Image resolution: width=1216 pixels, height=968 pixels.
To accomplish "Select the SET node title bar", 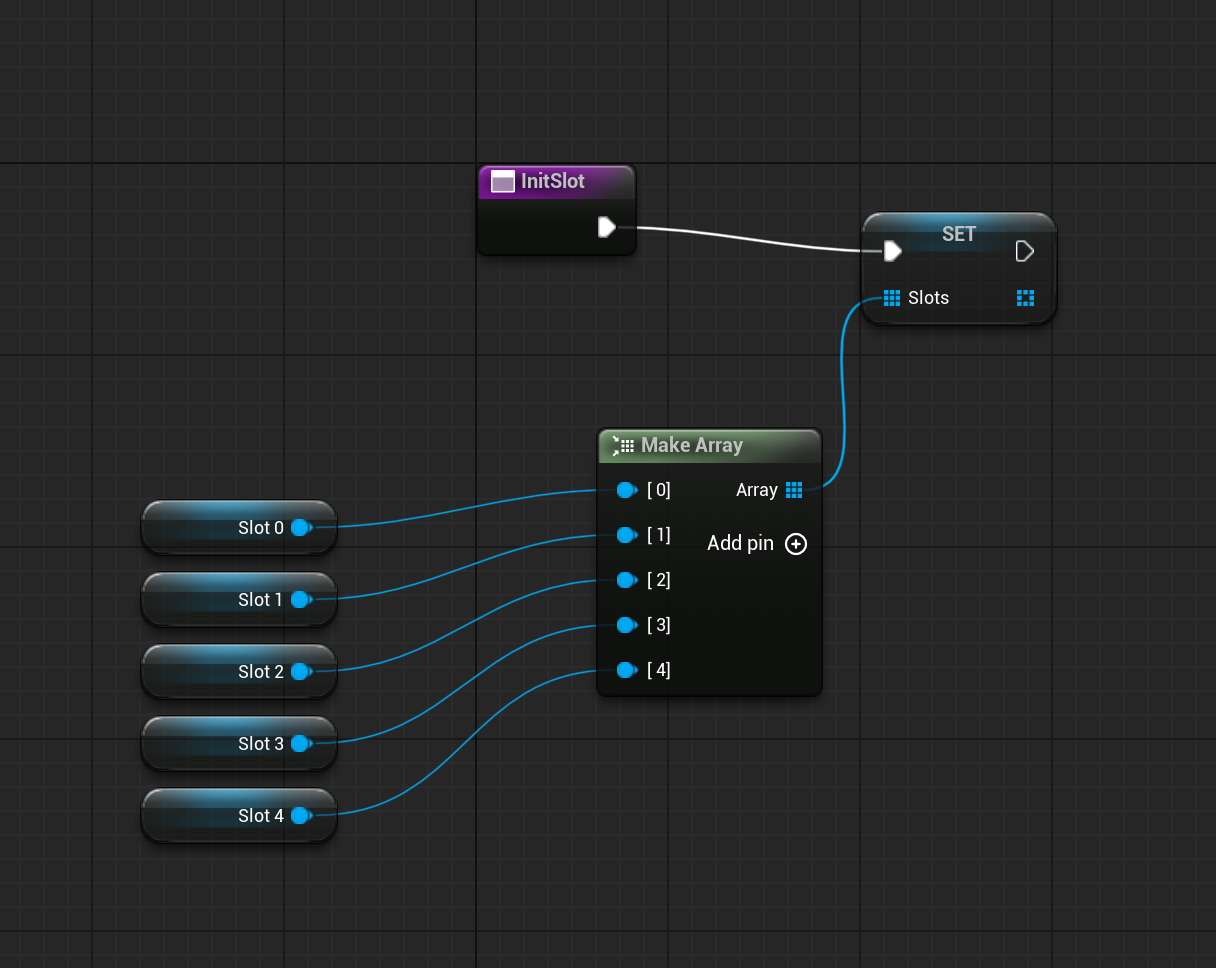I will coord(958,233).
